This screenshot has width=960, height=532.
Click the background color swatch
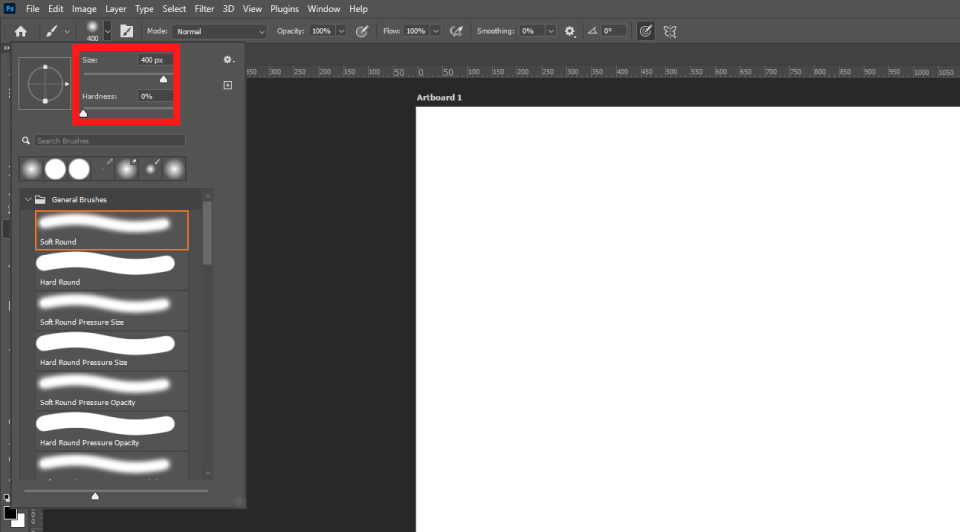(20, 522)
